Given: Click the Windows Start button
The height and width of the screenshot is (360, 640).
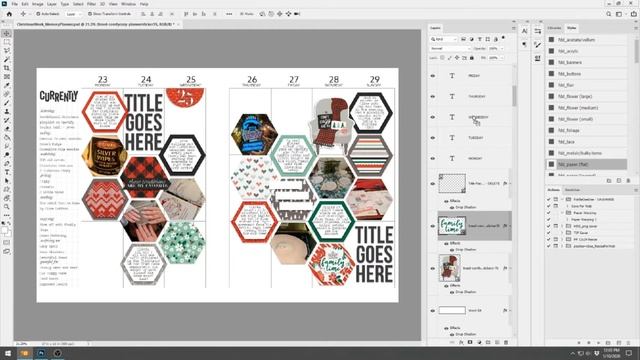Looking at the screenshot, I should (x=8, y=353).
